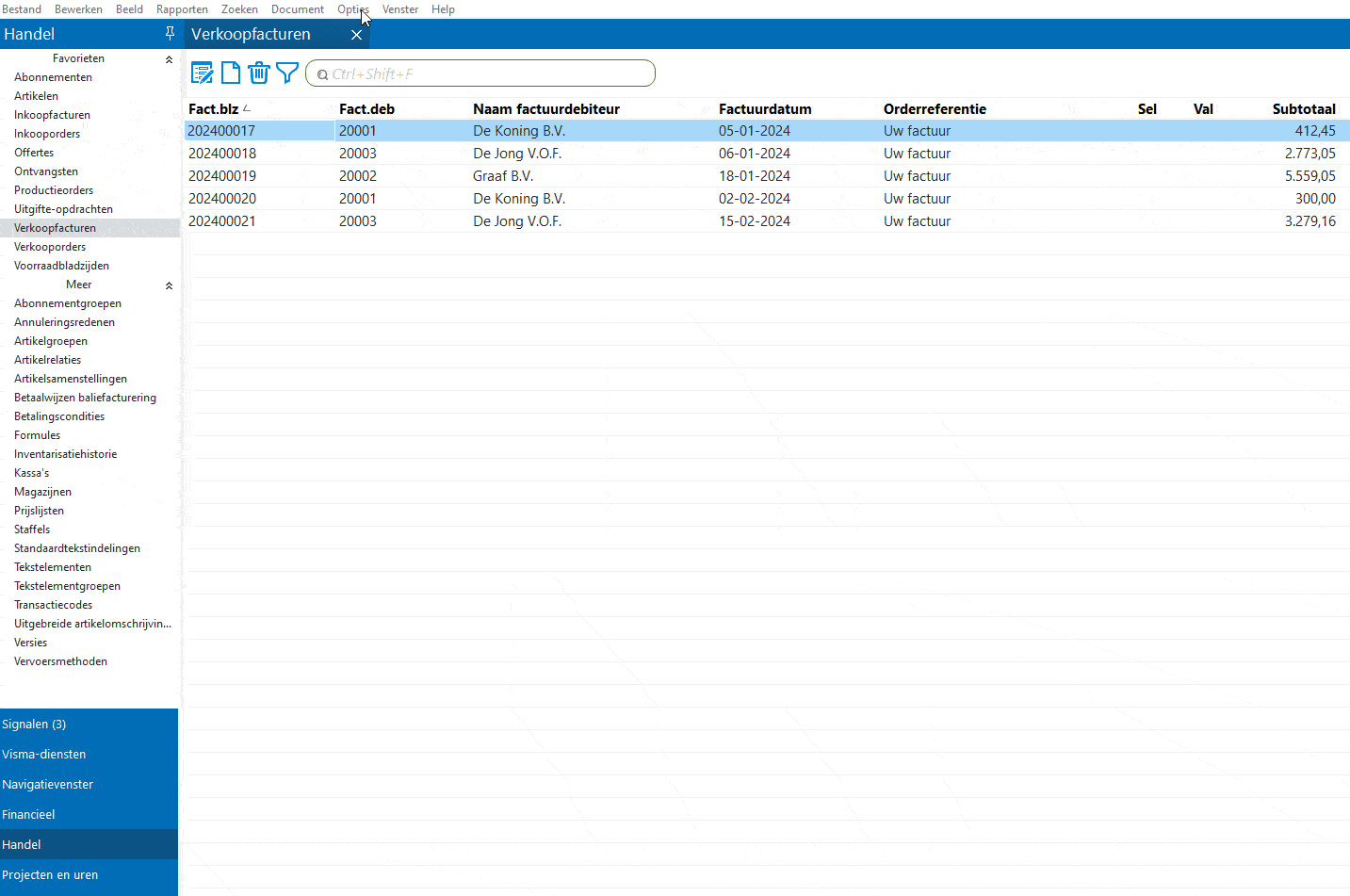The width and height of the screenshot is (1350, 896).
Task: Open the Document menu
Action: pyautogui.click(x=298, y=9)
